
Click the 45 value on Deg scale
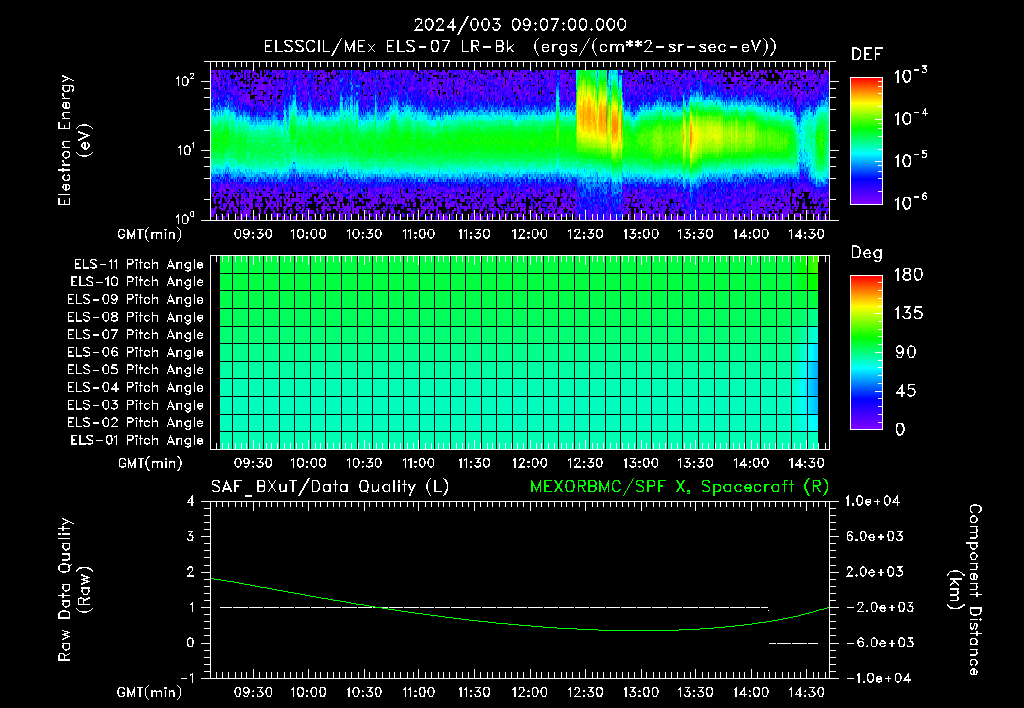[x=904, y=391]
